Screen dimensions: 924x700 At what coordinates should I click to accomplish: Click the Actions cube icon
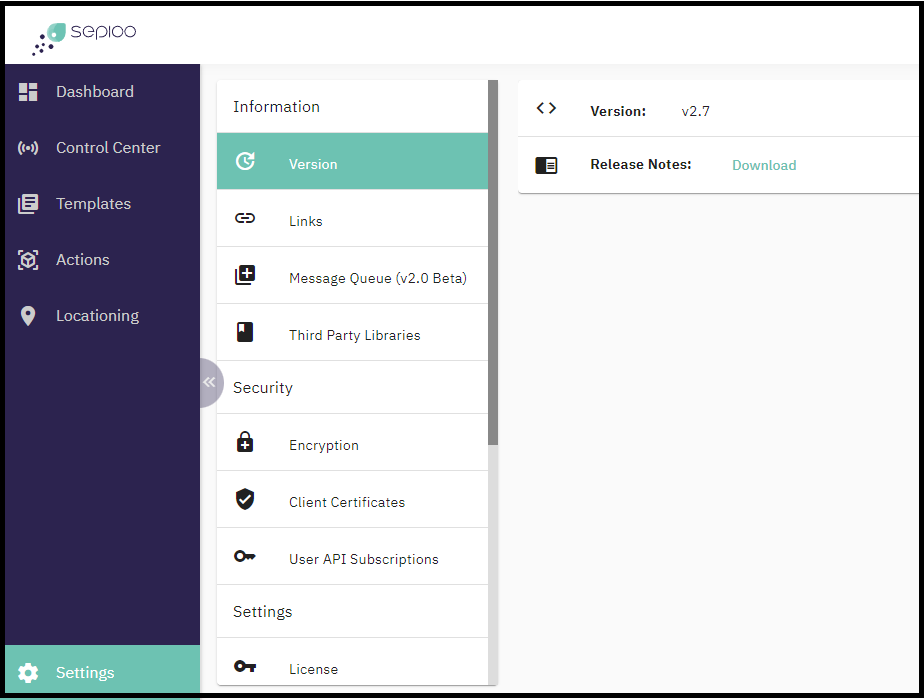(x=28, y=260)
